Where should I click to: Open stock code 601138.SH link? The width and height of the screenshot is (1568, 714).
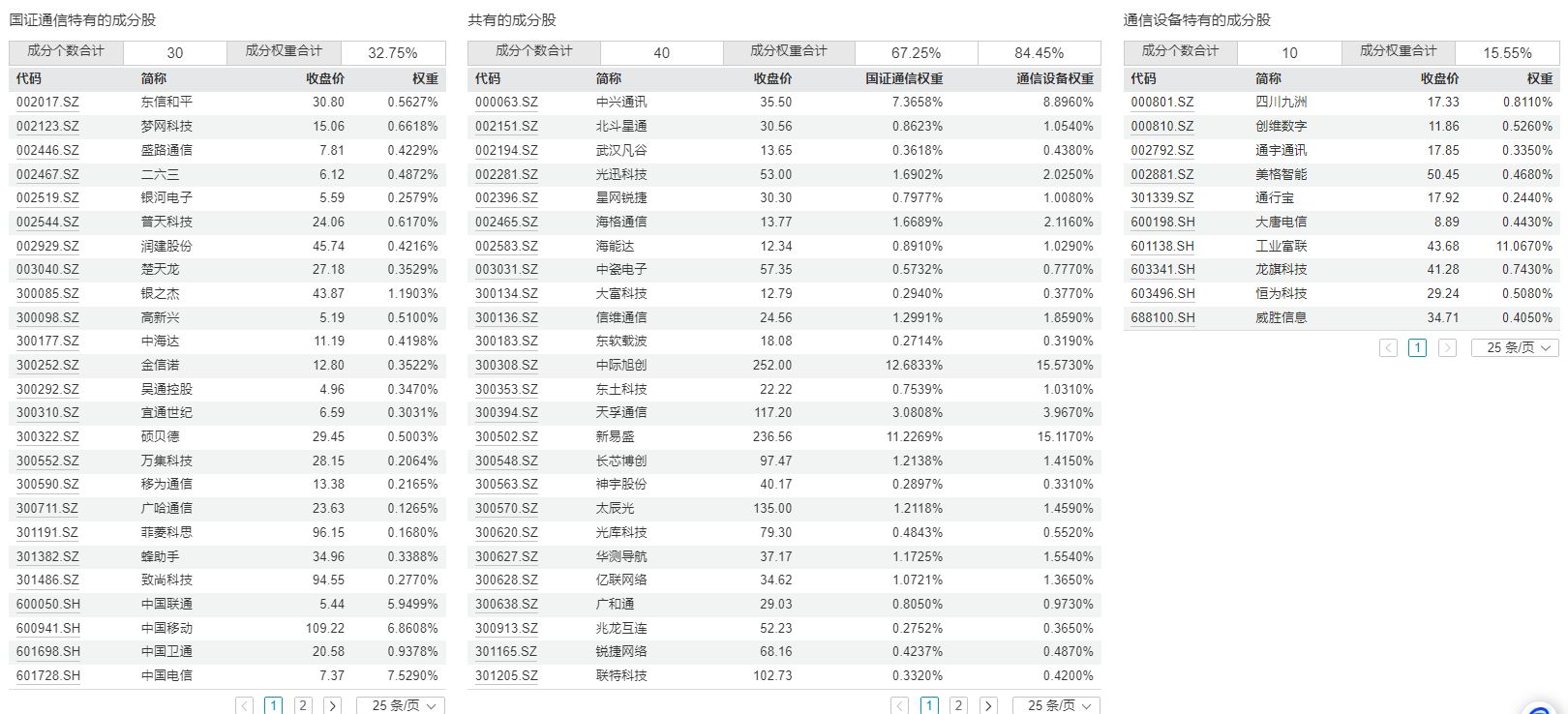point(1162,246)
